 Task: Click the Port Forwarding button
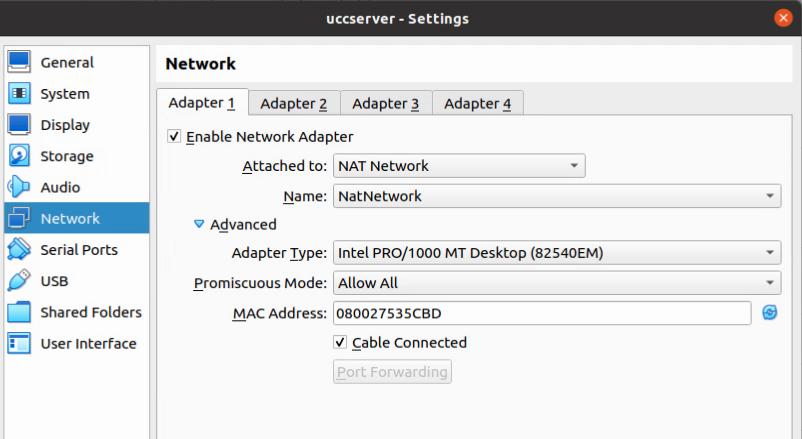(392, 372)
